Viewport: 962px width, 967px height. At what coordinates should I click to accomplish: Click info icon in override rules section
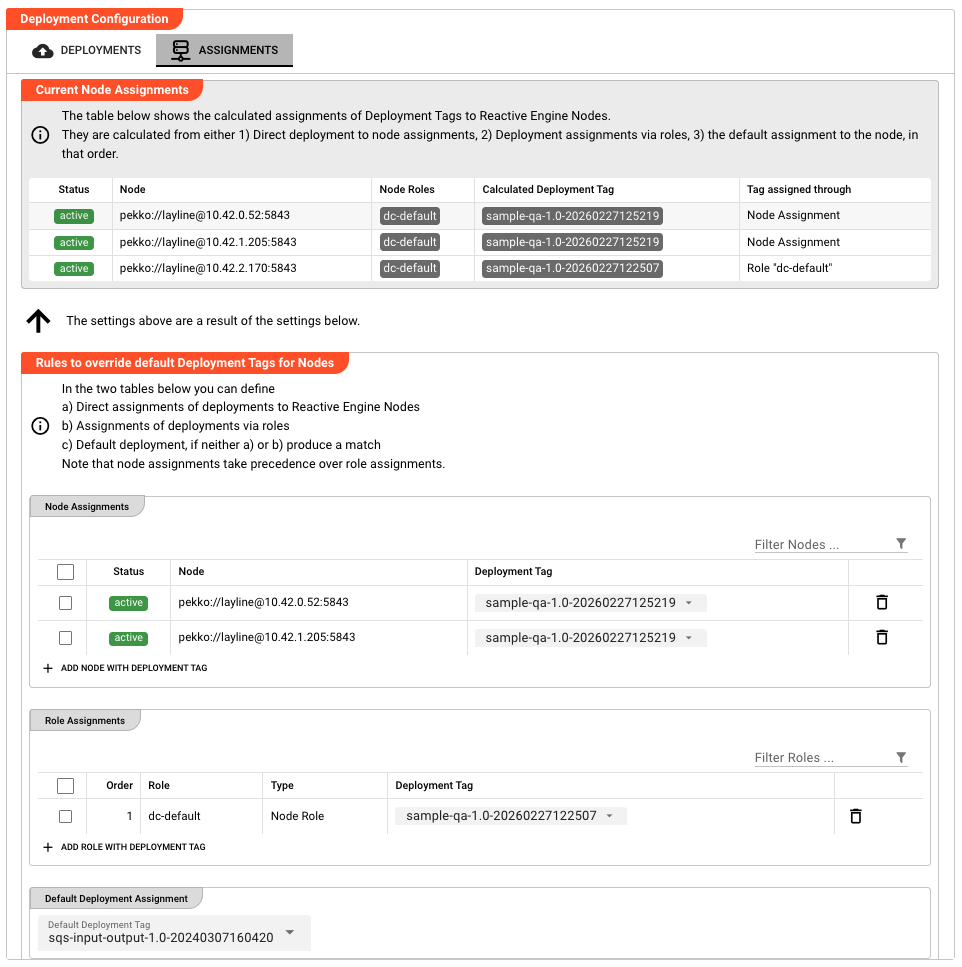tap(41, 426)
